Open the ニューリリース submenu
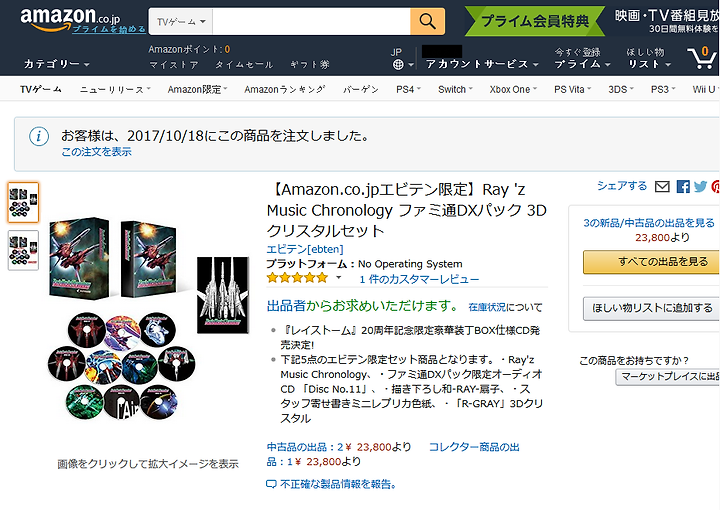The image size is (720, 510). pyautogui.click(x=115, y=90)
